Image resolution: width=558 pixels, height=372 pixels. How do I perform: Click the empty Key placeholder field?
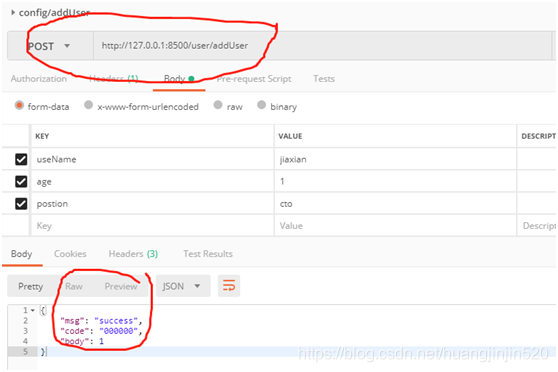pyautogui.click(x=152, y=226)
